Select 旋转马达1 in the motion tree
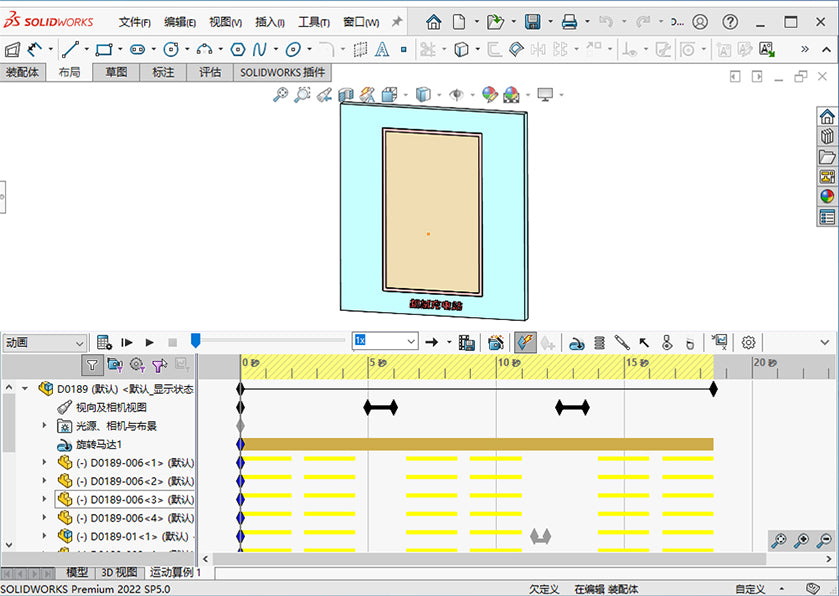The image size is (839, 596). [x=100, y=444]
